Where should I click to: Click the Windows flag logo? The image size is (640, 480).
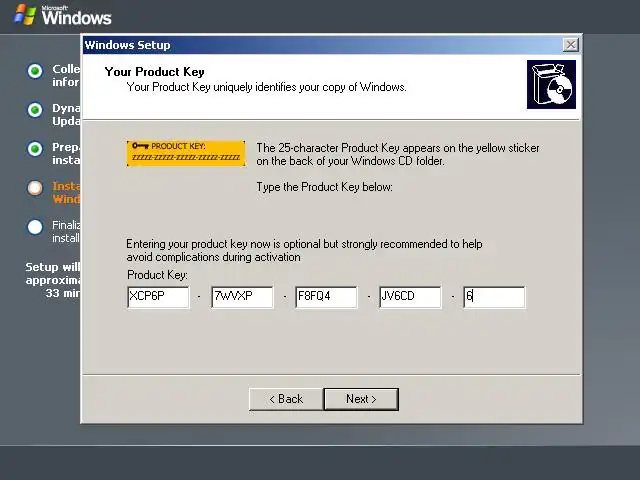coord(24,15)
